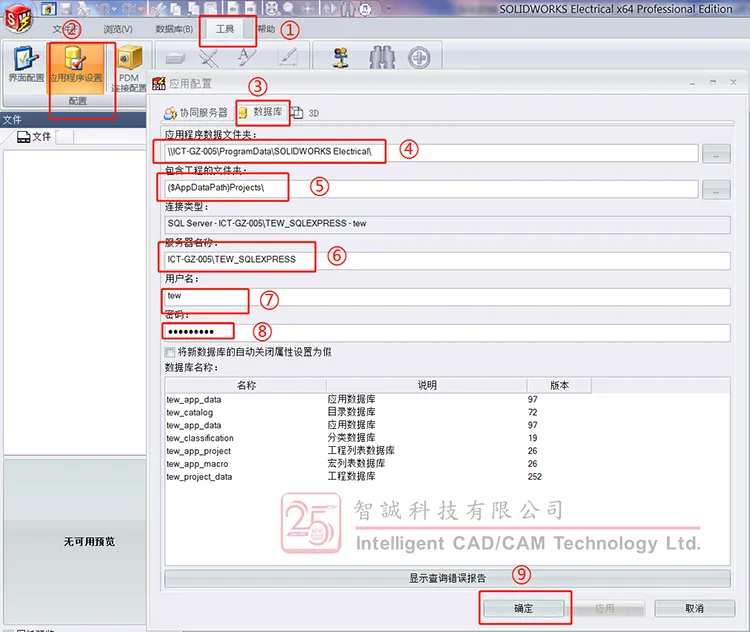Open the 数据库(B) menu

coord(174,30)
